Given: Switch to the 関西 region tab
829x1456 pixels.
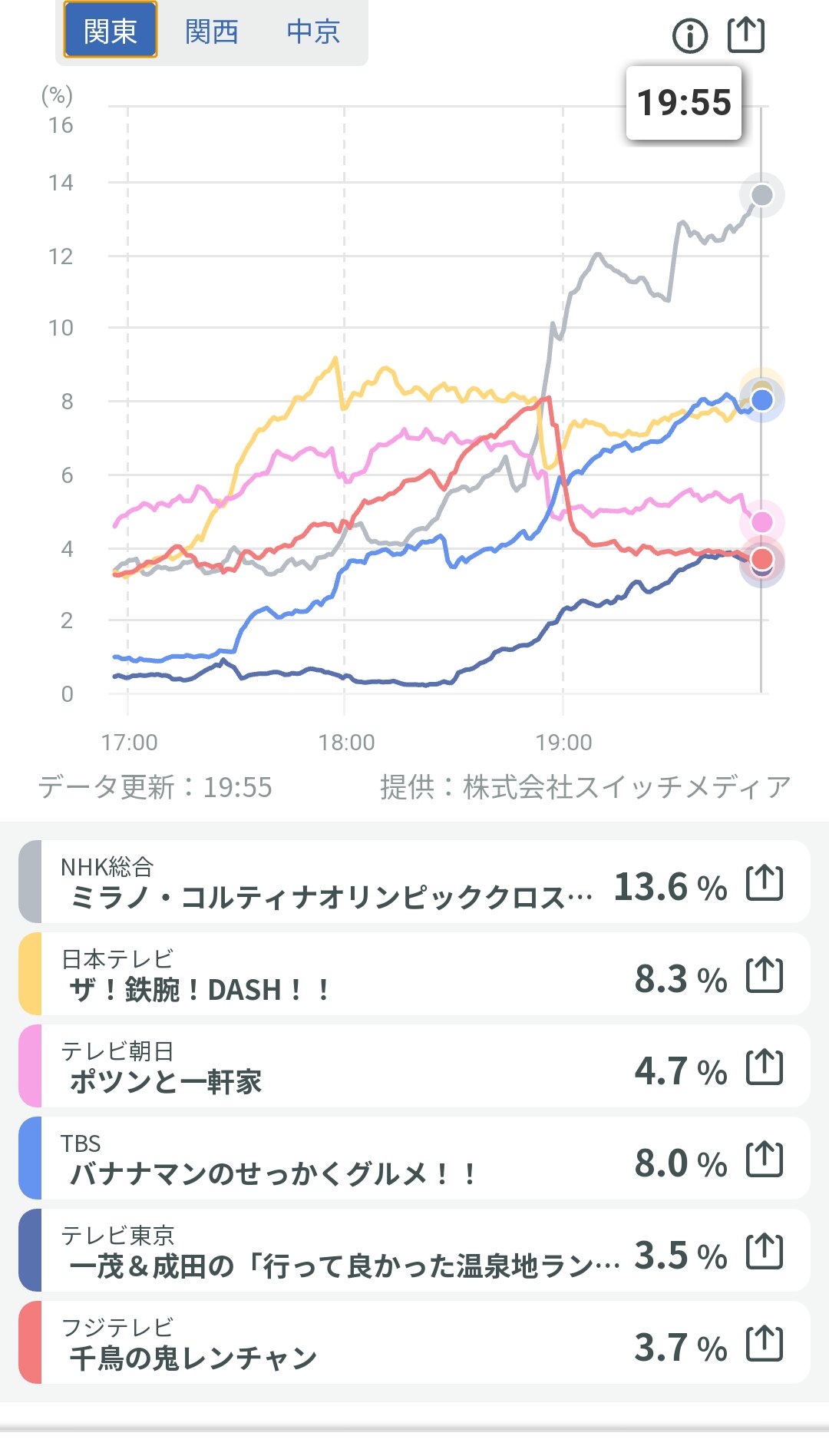Looking at the screenshot, I should (211, 32).
